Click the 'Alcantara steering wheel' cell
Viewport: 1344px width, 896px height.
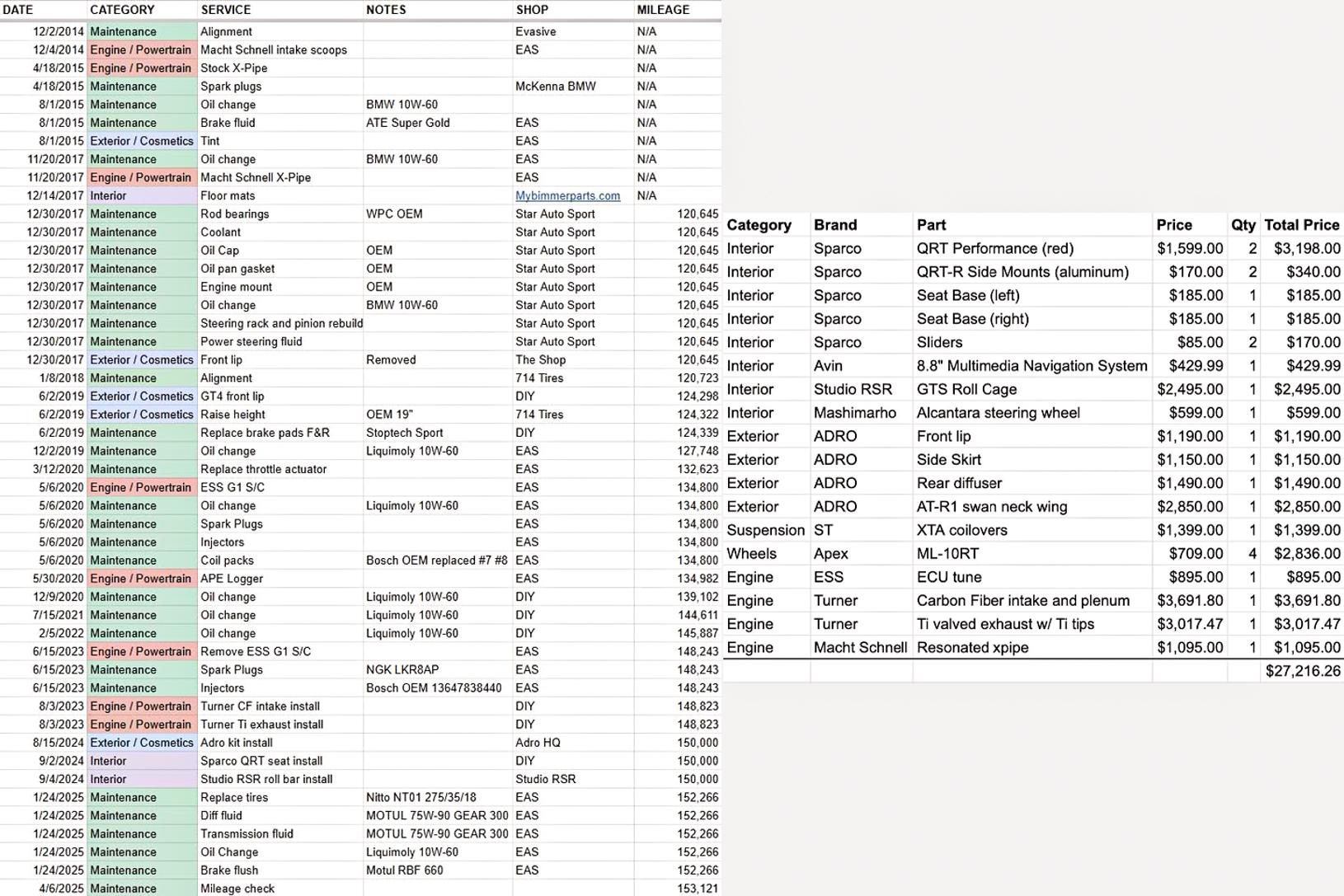click(x=1032, y=413)
